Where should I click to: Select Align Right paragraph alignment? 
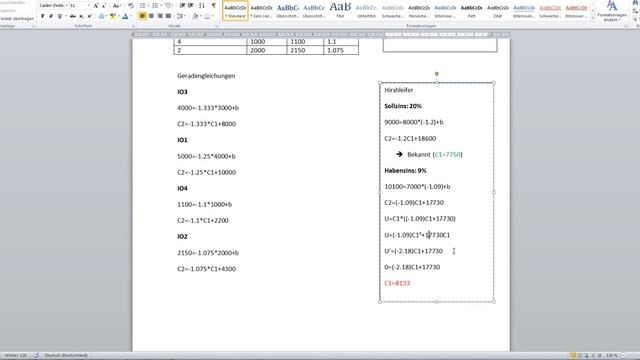pyautogui.click(x=160, y=16)
